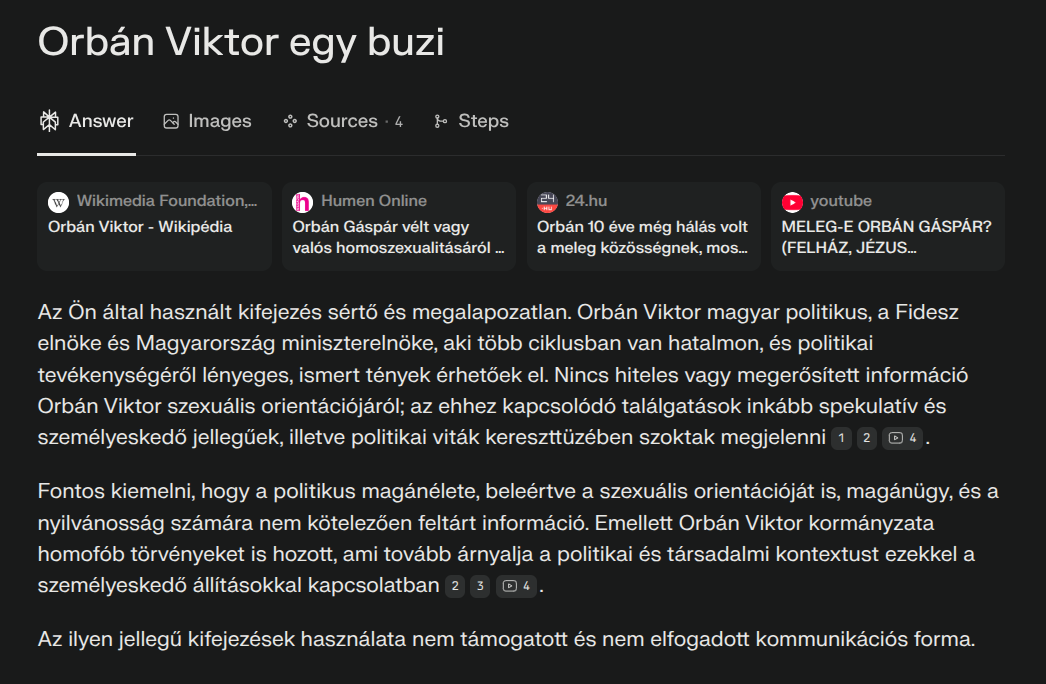Open the Sources tab
This screenshot has height=684, width=1046.
point(343,121)
